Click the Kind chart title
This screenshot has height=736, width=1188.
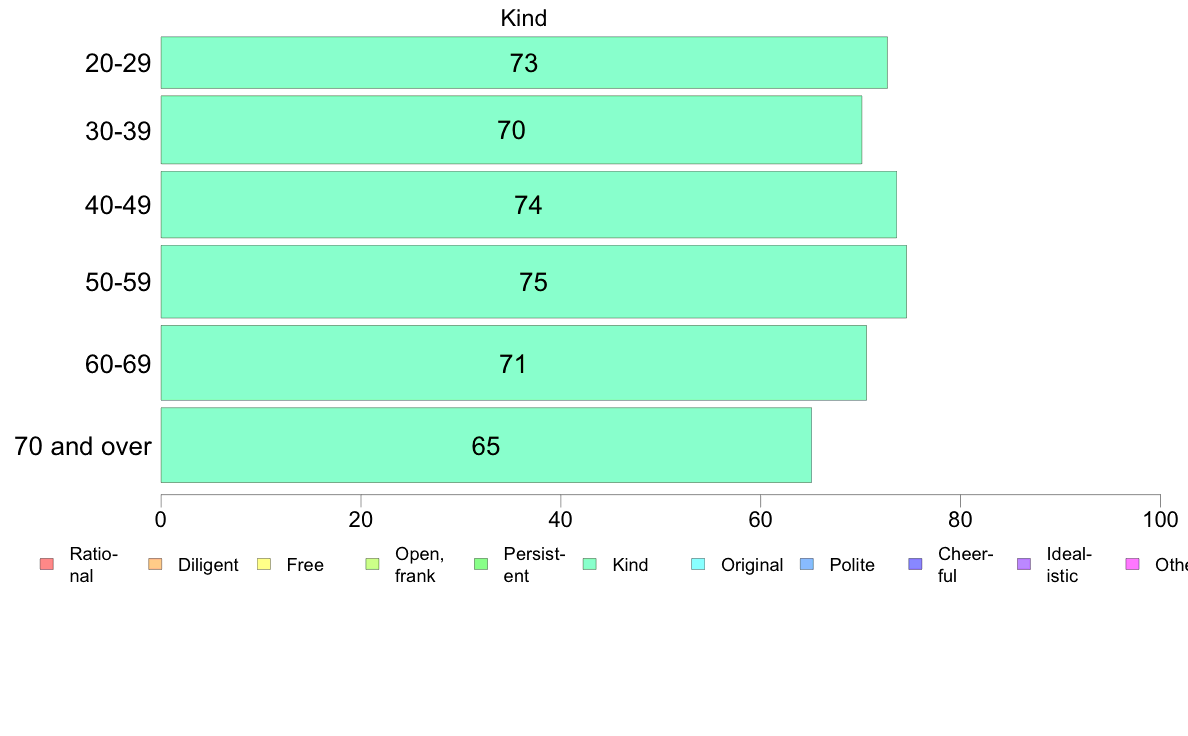(524, 18)
